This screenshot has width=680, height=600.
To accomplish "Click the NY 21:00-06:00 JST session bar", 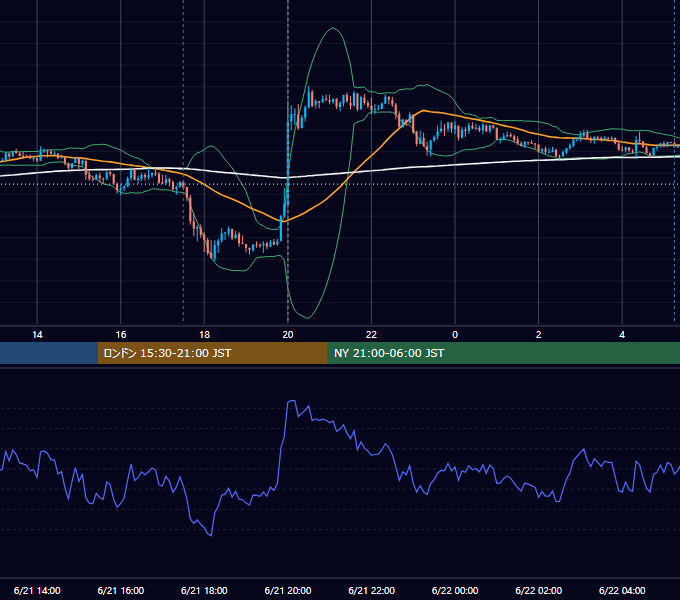I will point(503,353).
